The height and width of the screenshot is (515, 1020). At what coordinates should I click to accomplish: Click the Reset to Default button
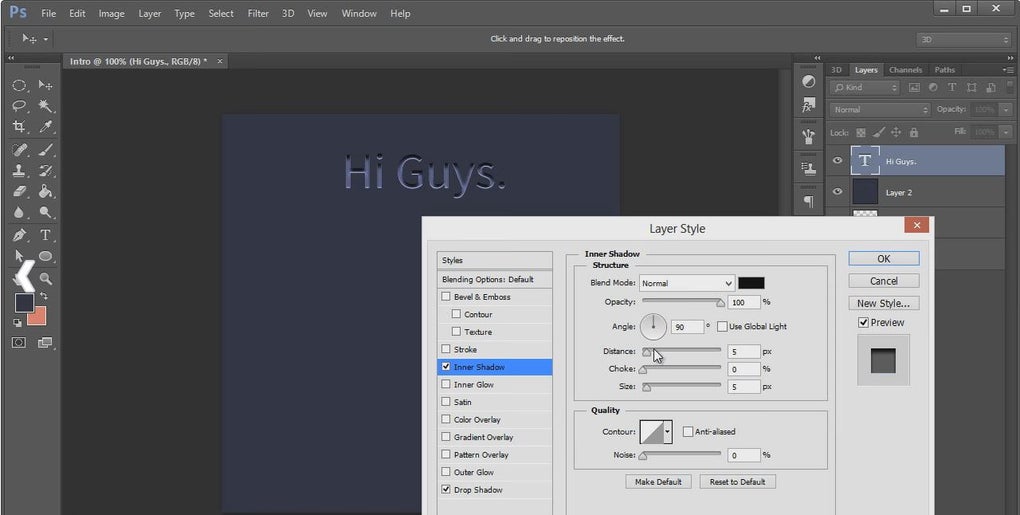737,482
